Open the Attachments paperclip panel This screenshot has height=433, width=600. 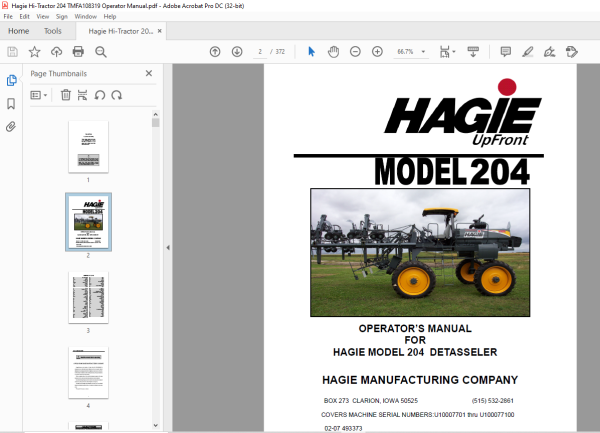[x=11, y=127]
